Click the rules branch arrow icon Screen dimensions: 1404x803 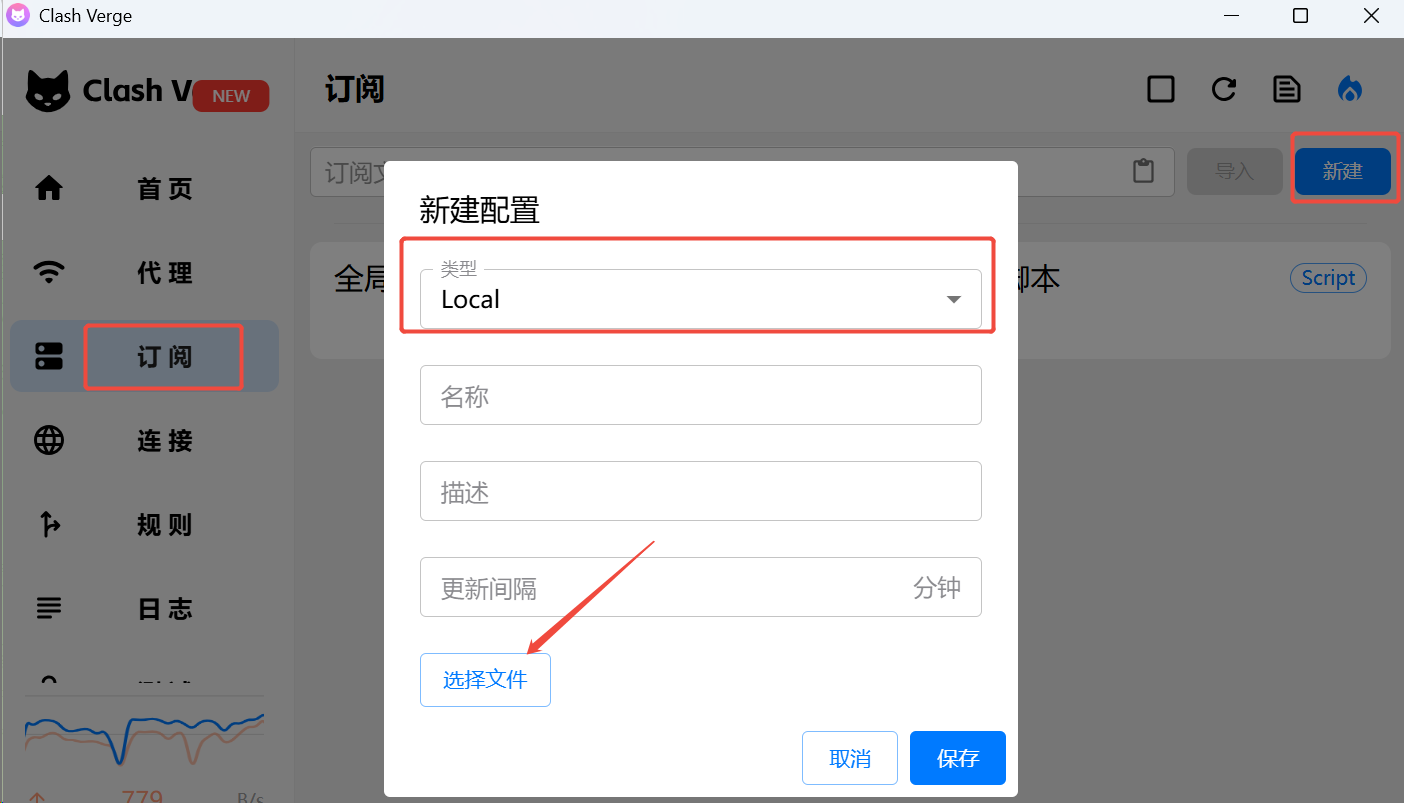(49, 524)
